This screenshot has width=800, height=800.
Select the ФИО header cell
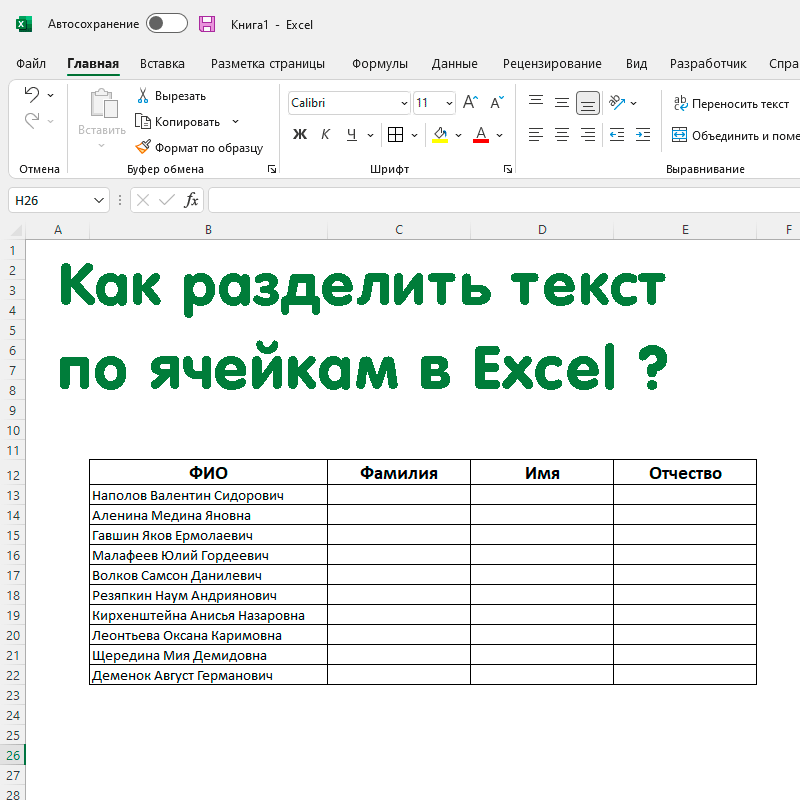coord(208,473)
